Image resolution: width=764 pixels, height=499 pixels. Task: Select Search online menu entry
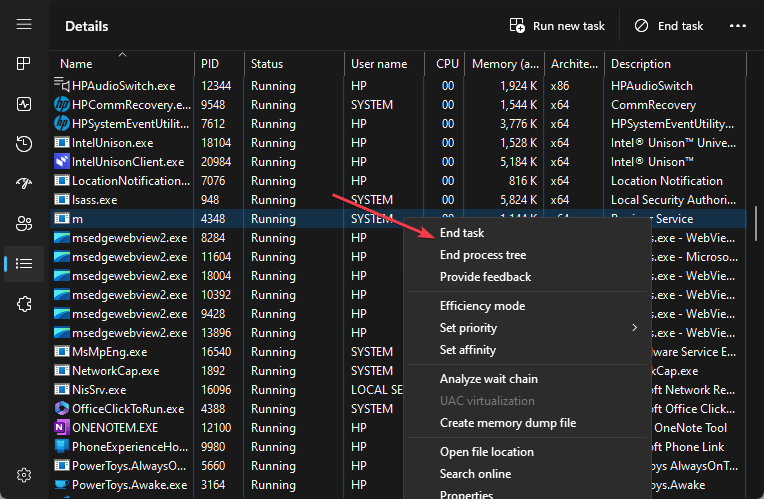click(527, 474)
